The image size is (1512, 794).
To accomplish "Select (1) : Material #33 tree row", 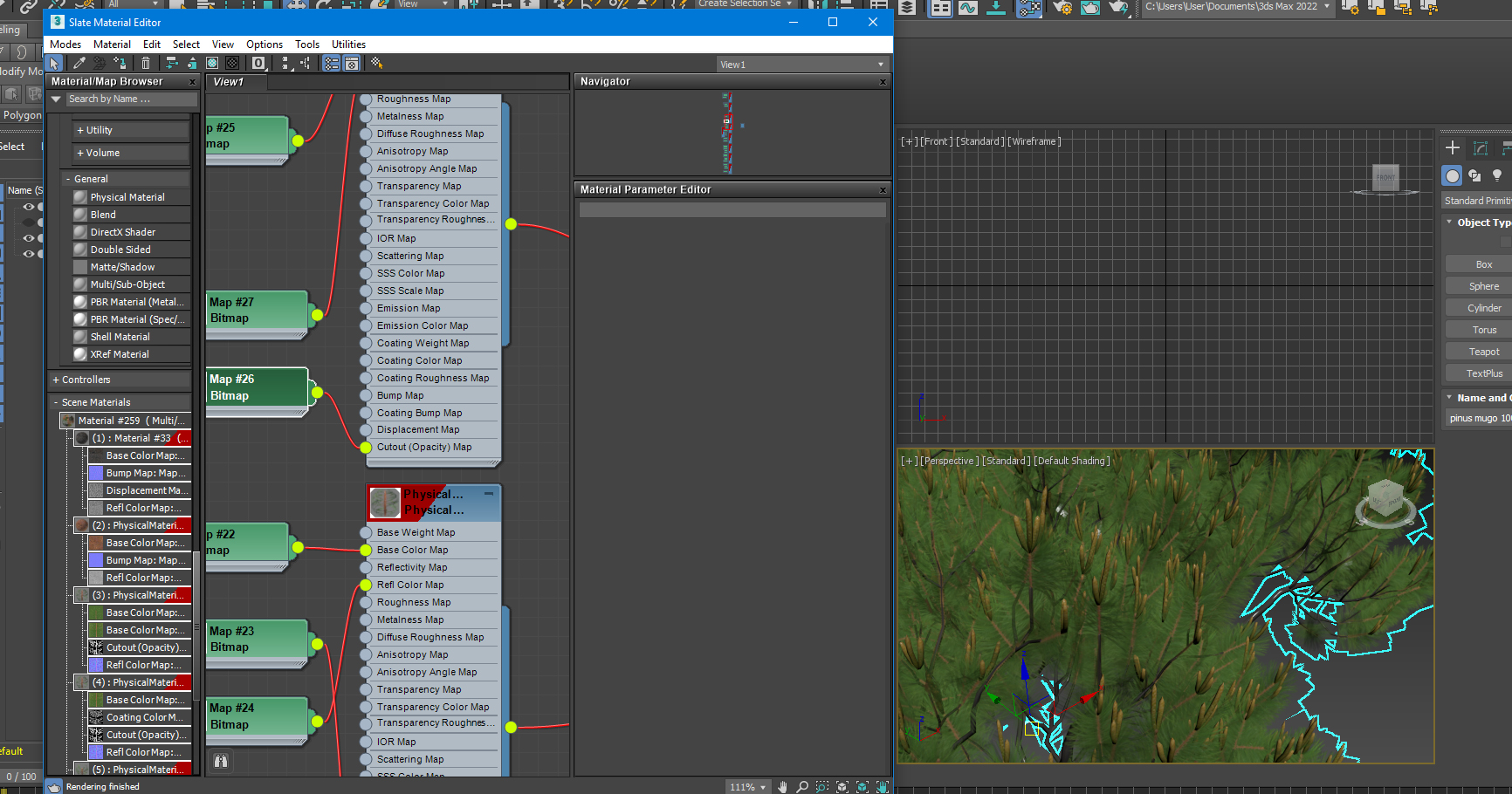I will click(133, 438).
